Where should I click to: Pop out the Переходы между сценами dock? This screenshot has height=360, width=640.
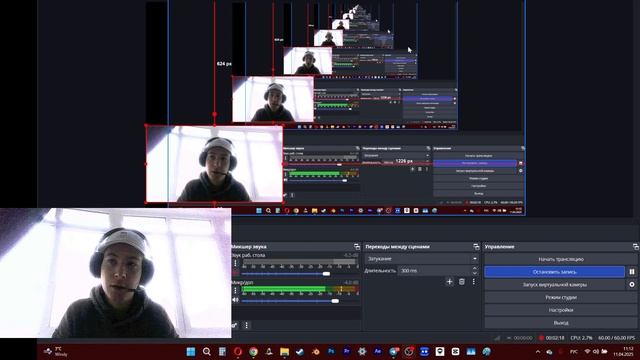(476, 247)
